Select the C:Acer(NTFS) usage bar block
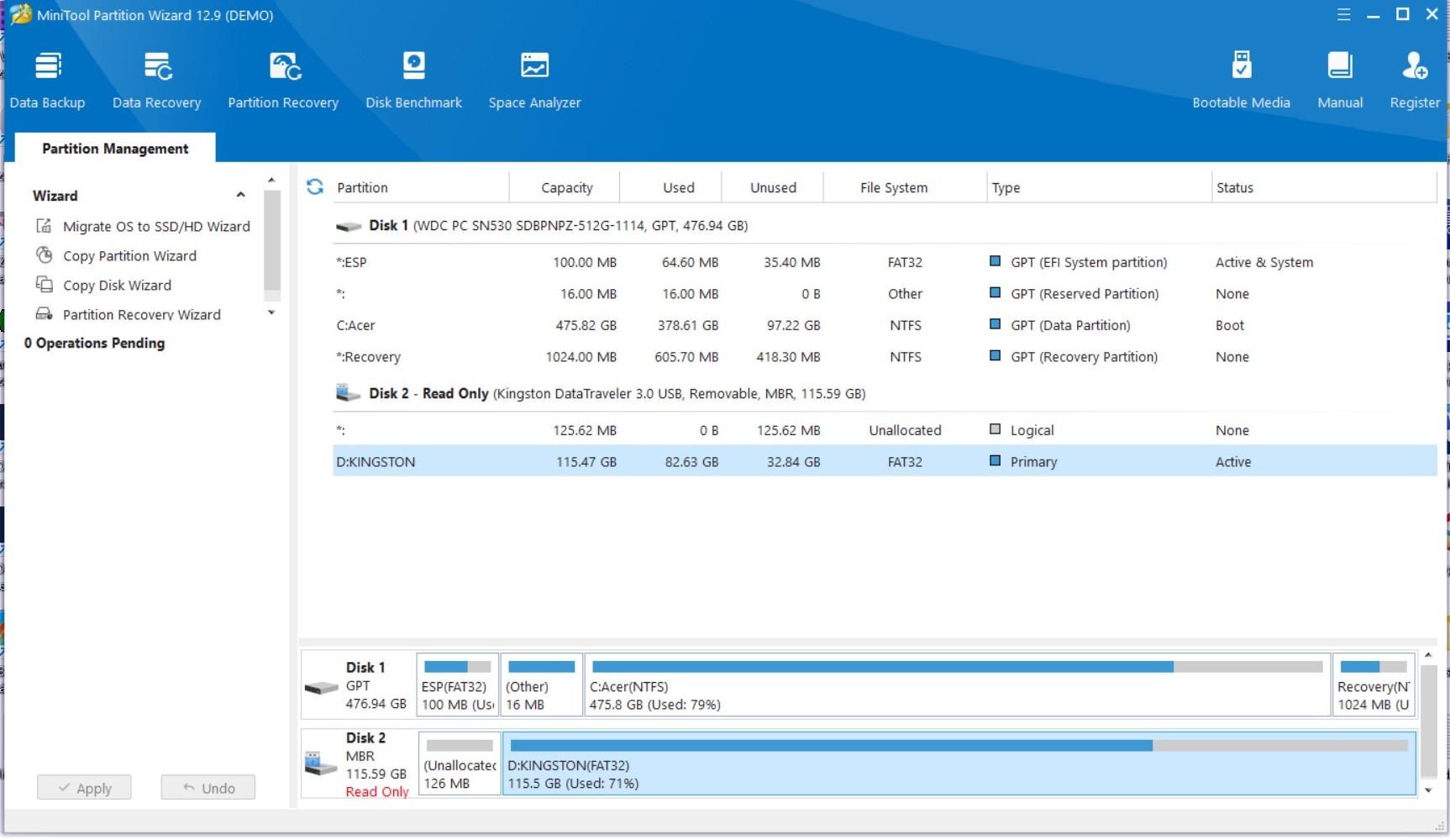 click(x=957, y=685)
